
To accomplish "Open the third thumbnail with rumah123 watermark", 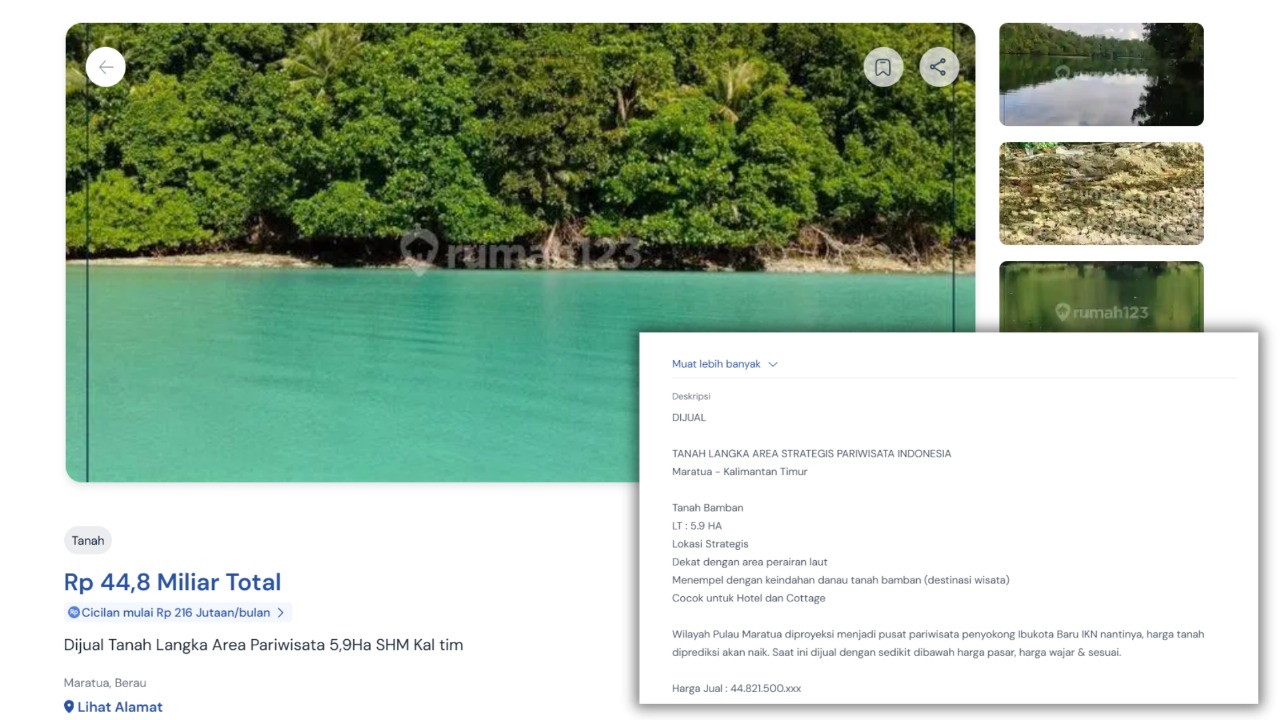I will (1101, 296).
